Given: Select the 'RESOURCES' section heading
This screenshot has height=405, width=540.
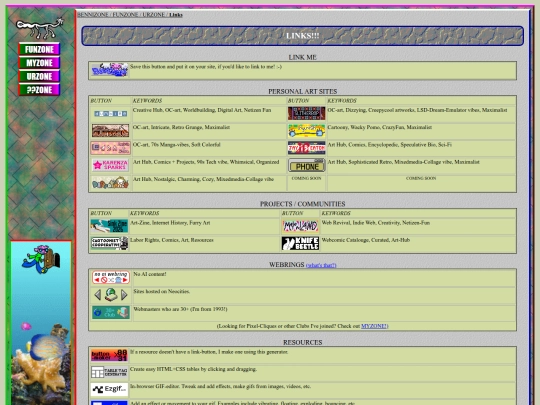Looking at the screenshot, I should click(x=302, y=342).
